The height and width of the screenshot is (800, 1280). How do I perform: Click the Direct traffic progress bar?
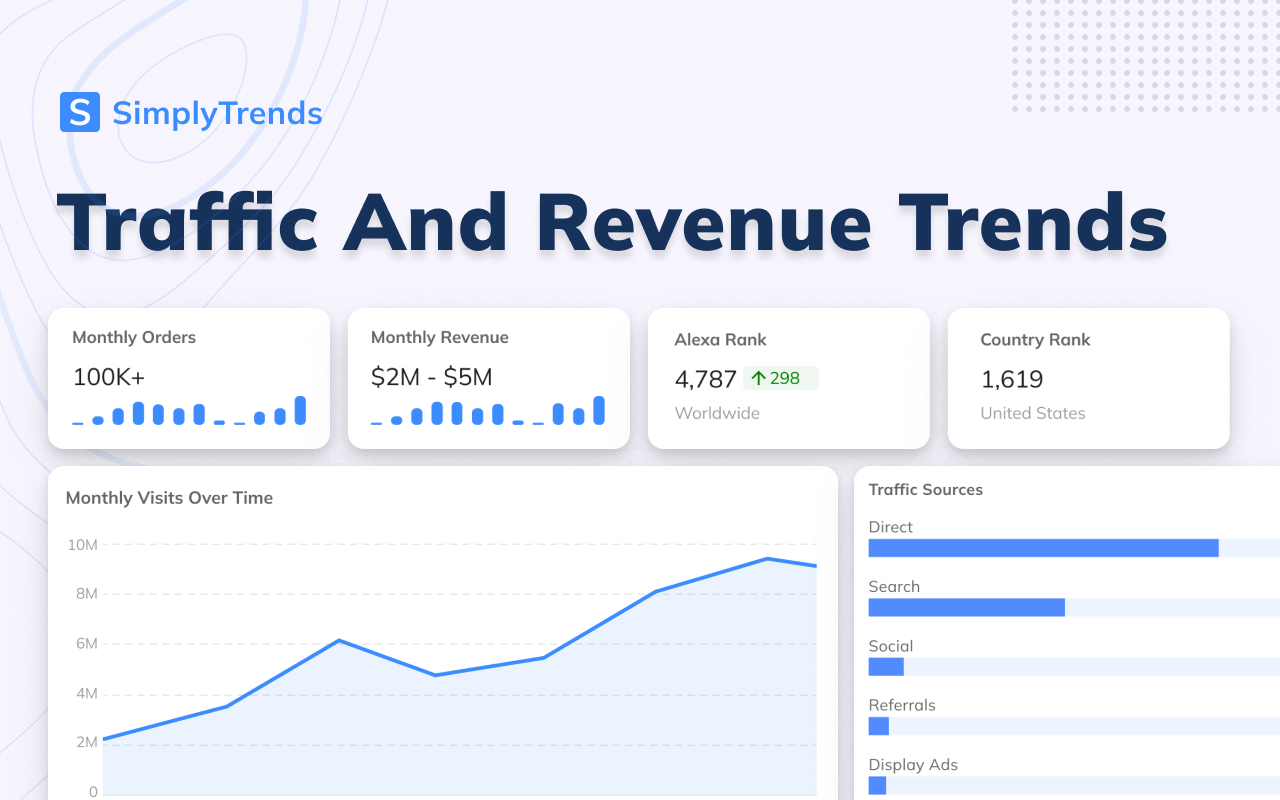click(1074, 548)
